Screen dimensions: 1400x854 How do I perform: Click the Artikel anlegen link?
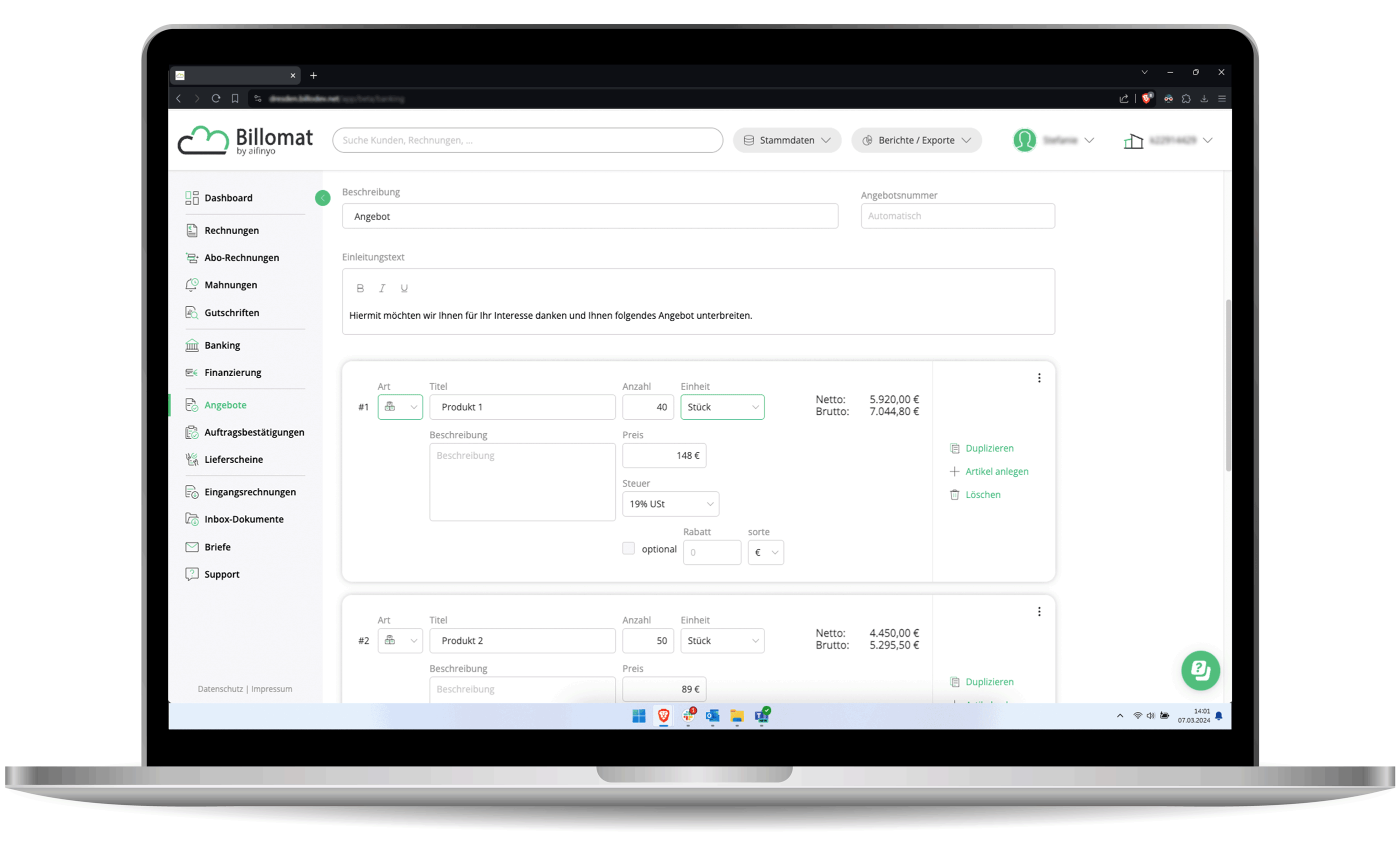pyautogui.click(x=996, y=471)
